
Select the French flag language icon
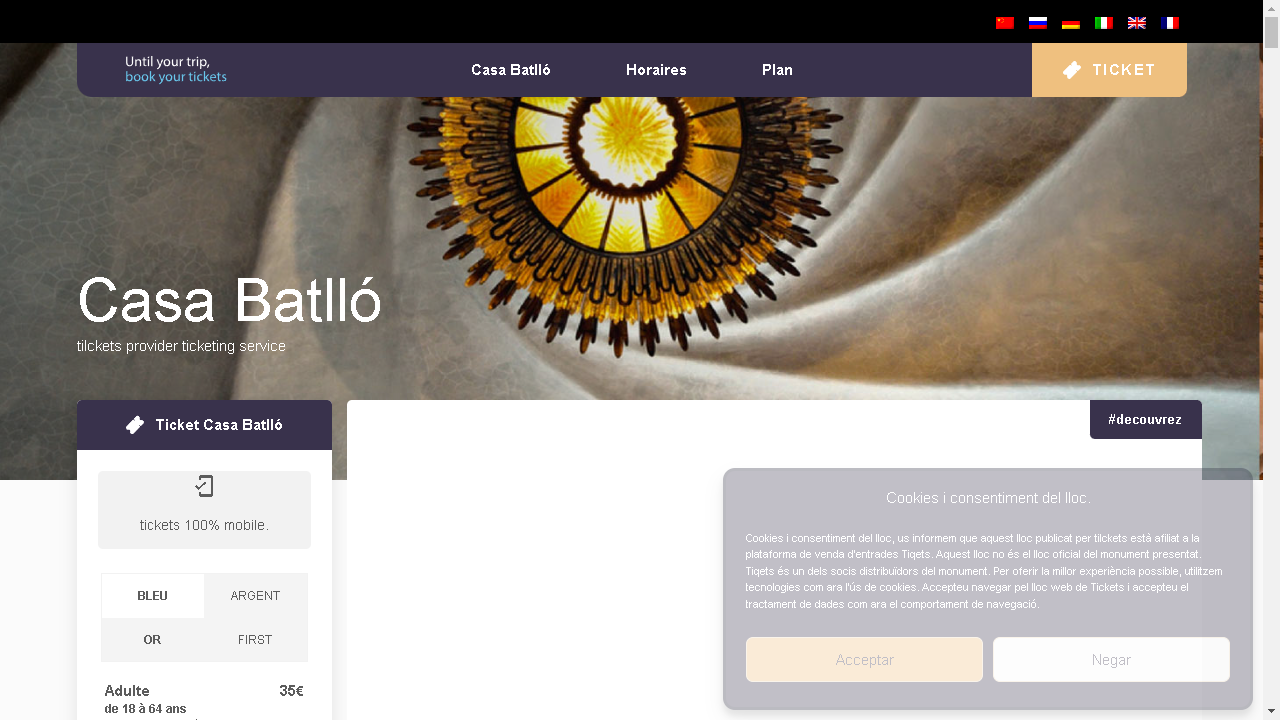1170,23
